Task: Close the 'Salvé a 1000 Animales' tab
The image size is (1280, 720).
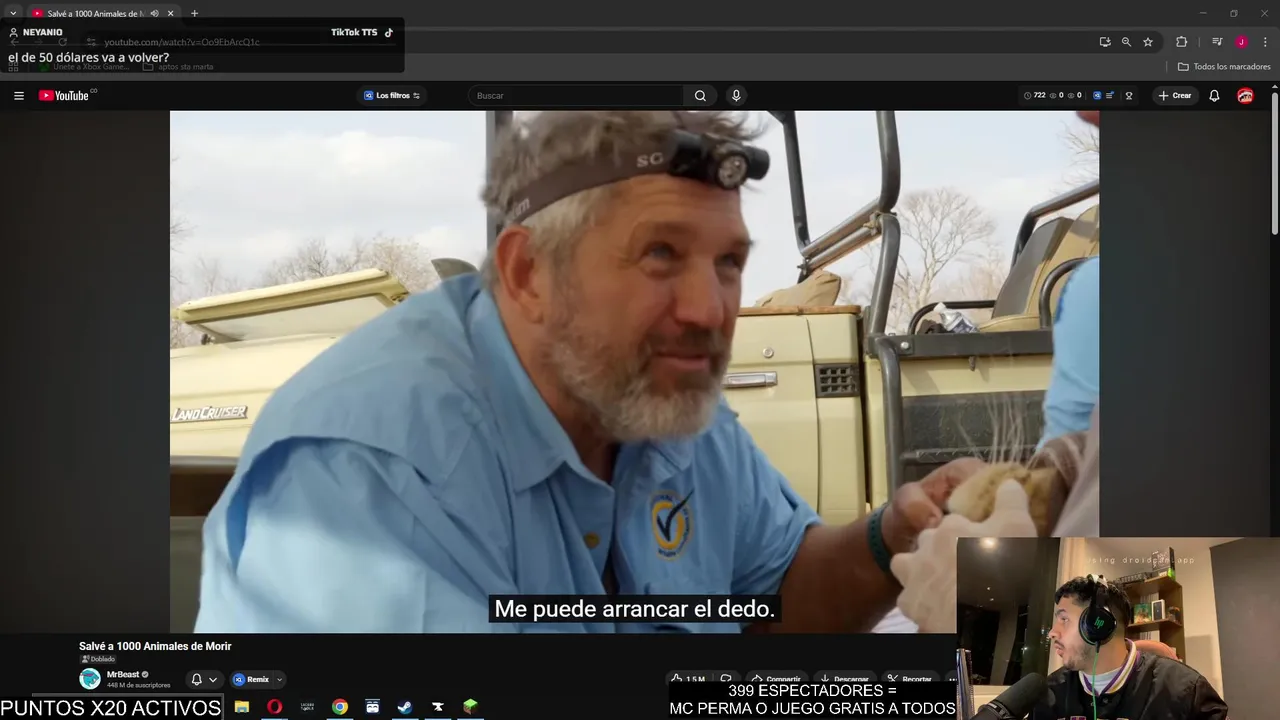Action: point(170,14)
